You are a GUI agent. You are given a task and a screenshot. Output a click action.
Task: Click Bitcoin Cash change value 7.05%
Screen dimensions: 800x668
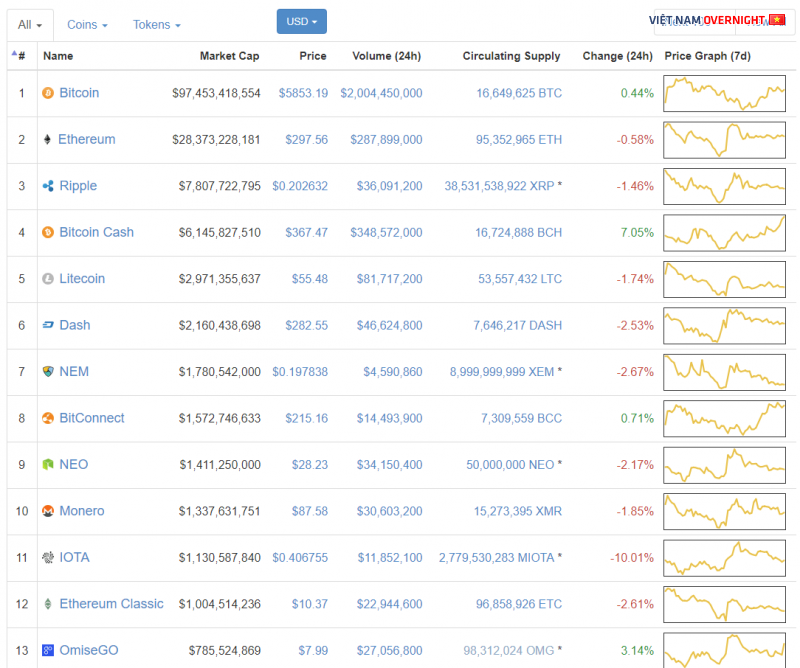pyautogui.click(x=637, y=233)
